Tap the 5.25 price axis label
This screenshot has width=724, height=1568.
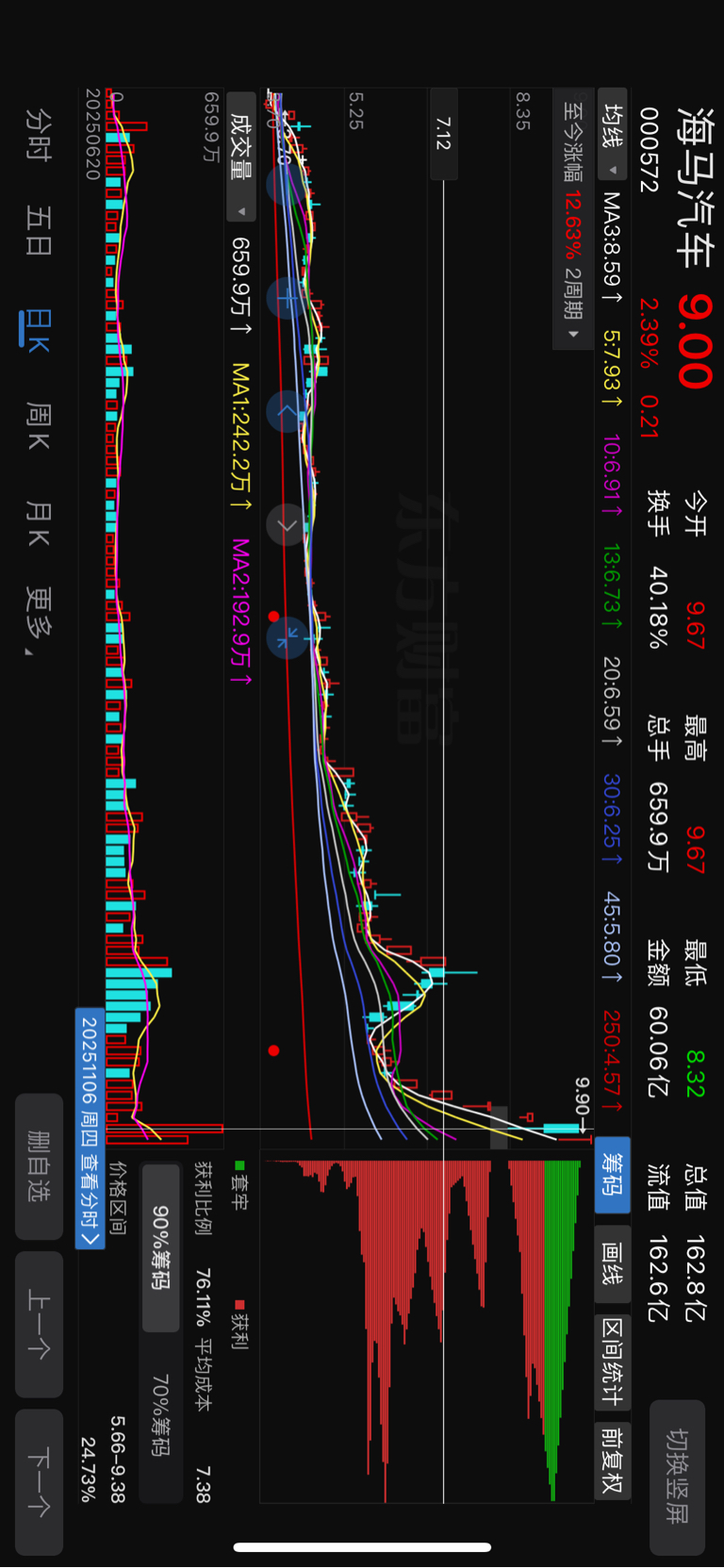click(355, 110)
